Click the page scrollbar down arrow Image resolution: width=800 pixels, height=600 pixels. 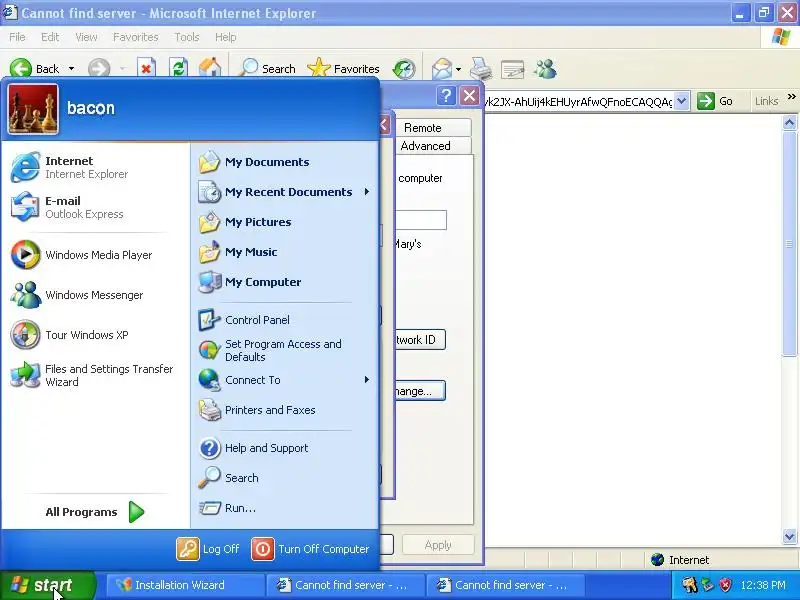coord(790,536)
